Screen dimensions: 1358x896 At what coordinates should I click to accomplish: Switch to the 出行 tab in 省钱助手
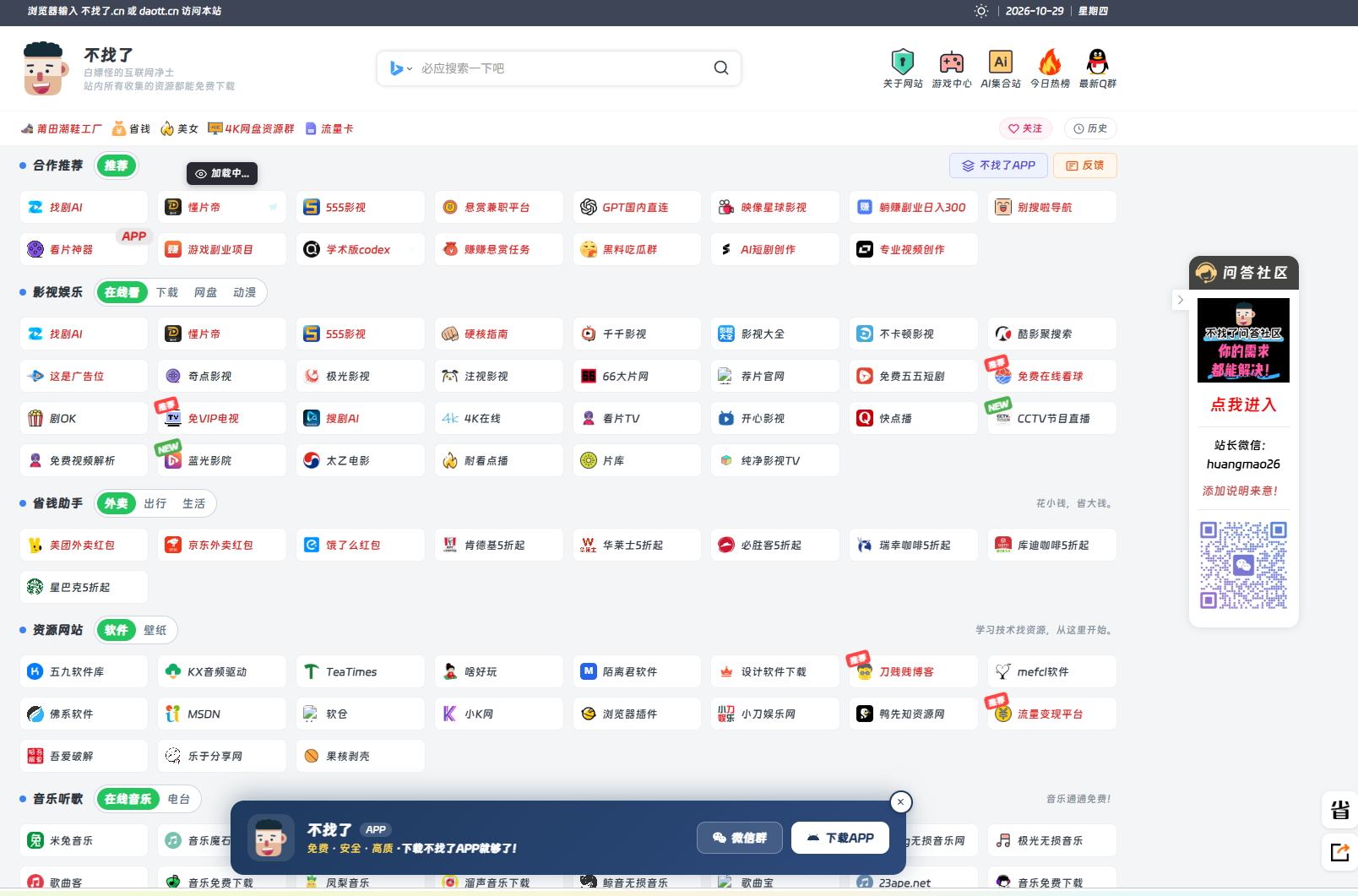(x=155, y=503)
